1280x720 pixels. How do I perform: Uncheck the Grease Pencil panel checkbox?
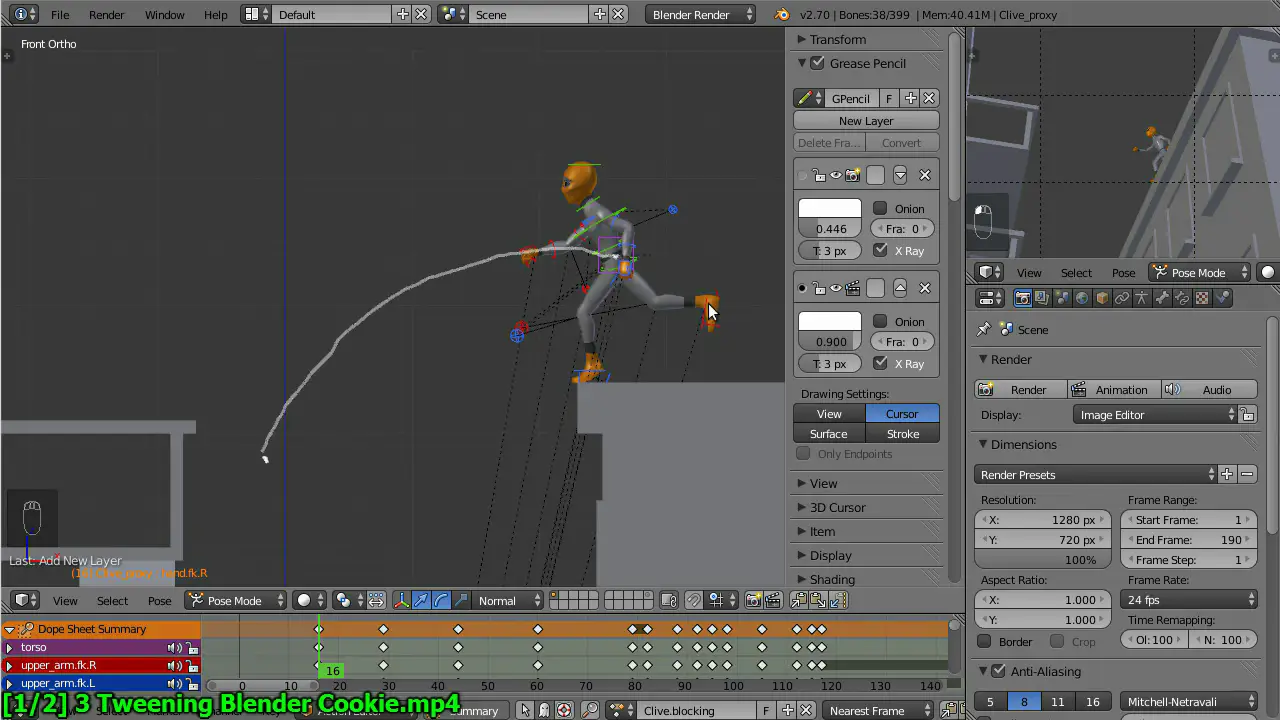[818, 63]
